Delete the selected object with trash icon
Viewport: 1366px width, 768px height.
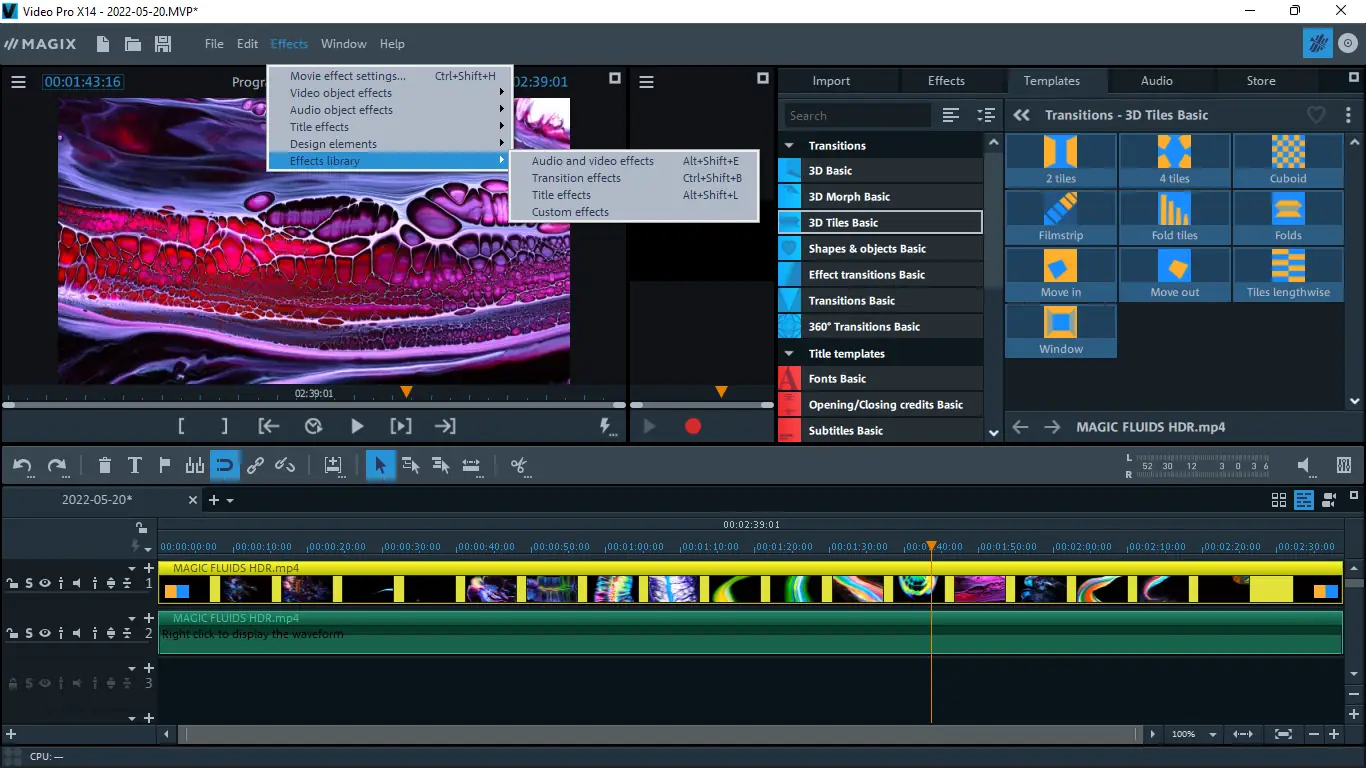tap(105, 465)
